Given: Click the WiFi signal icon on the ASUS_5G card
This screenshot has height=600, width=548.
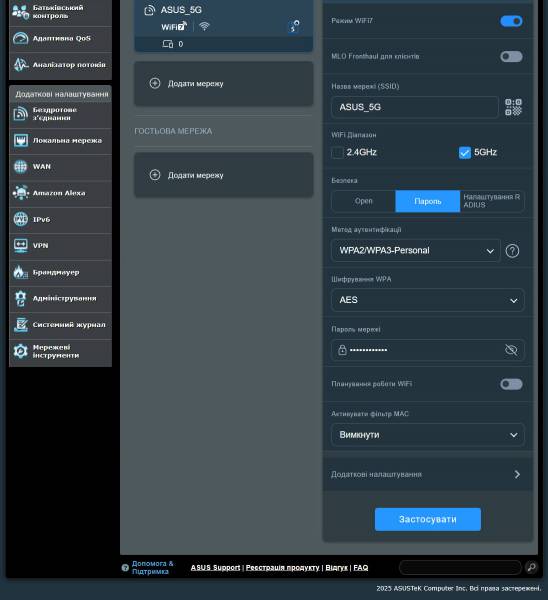Looking at the screenshot, I should tap(204, 26).
